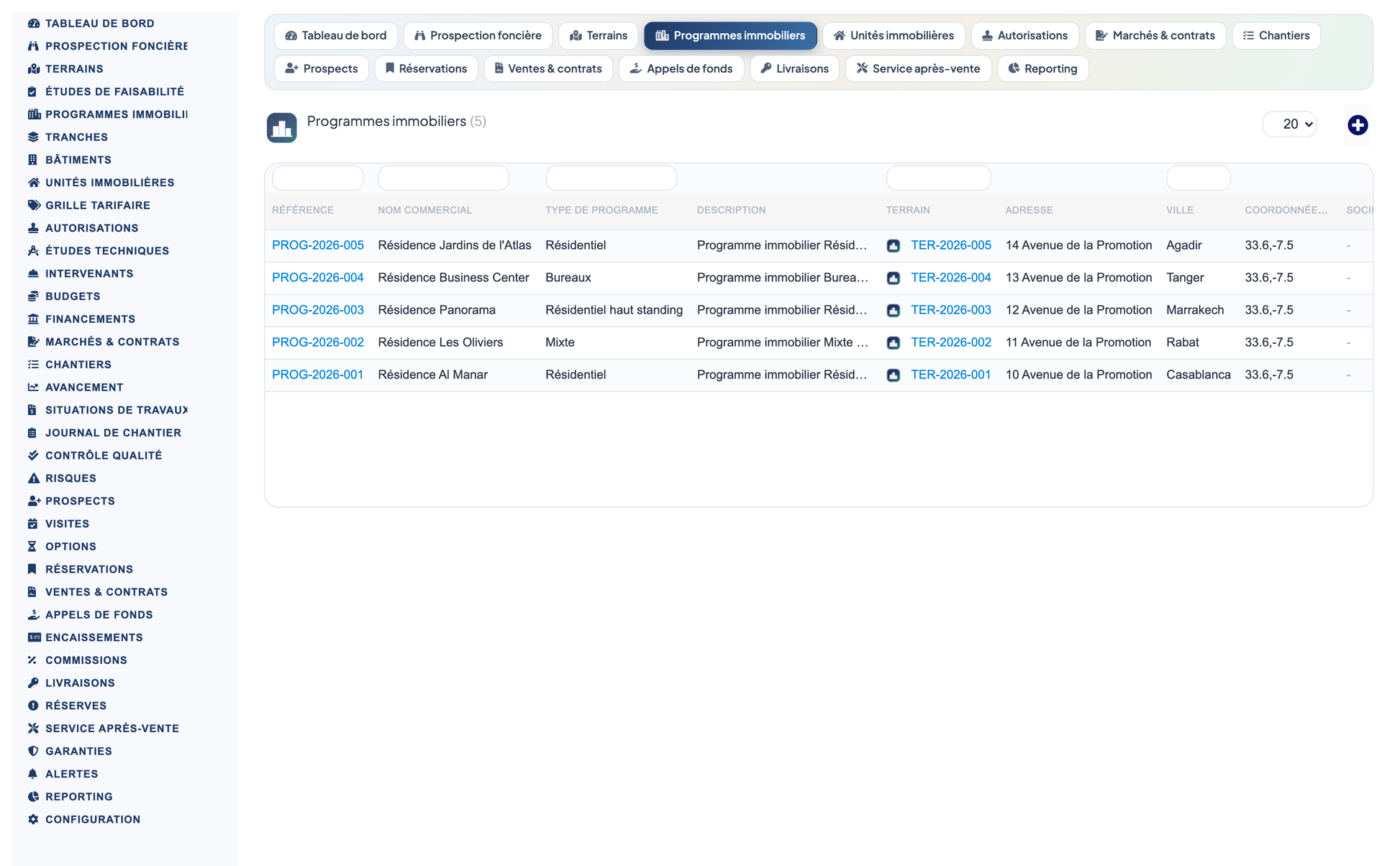Open the page size dropdown showing 20
Screen dimensions: 1400x866
[1290, 124]
